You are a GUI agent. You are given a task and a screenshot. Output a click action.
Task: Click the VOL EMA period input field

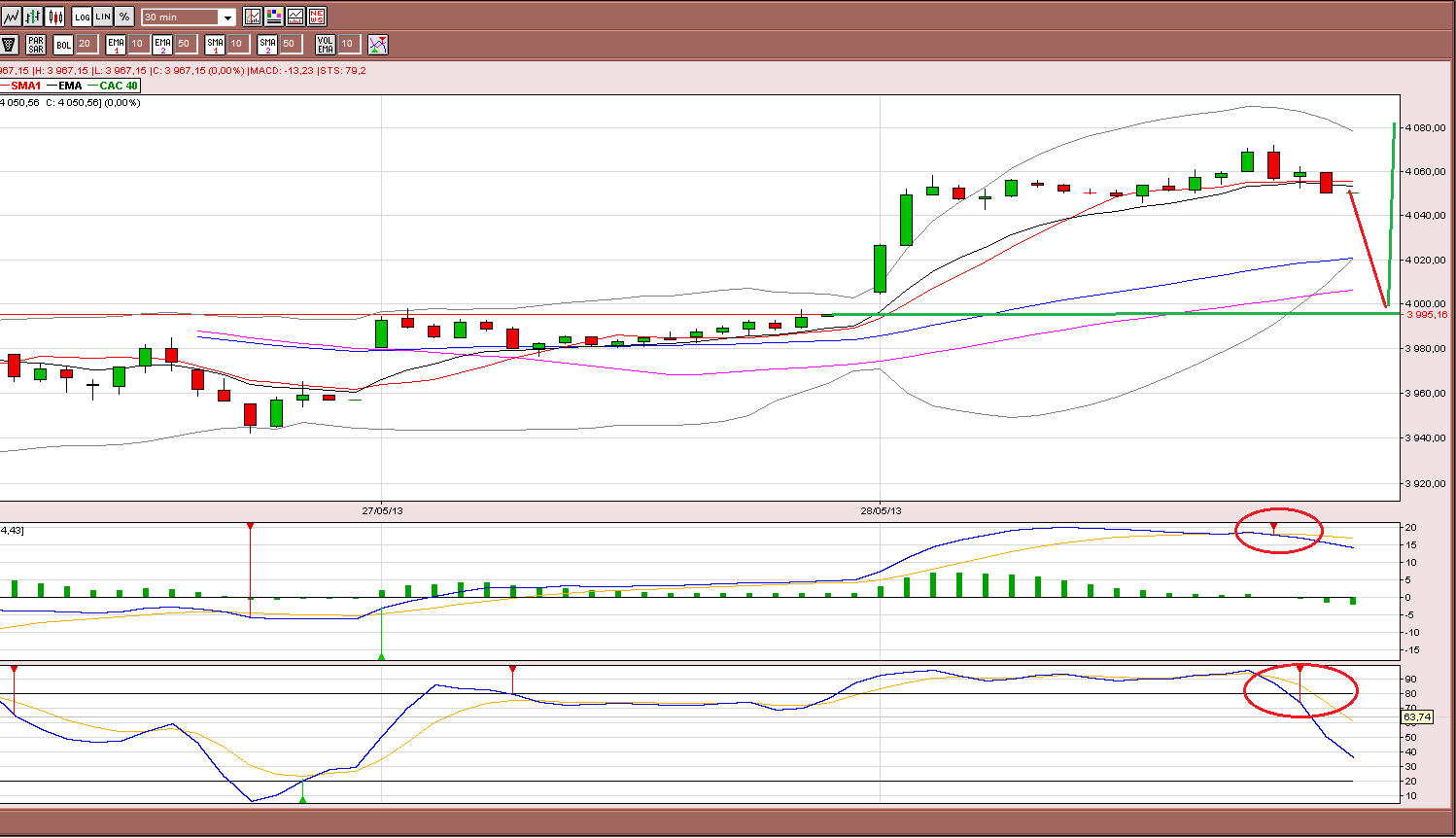[349, 44]
